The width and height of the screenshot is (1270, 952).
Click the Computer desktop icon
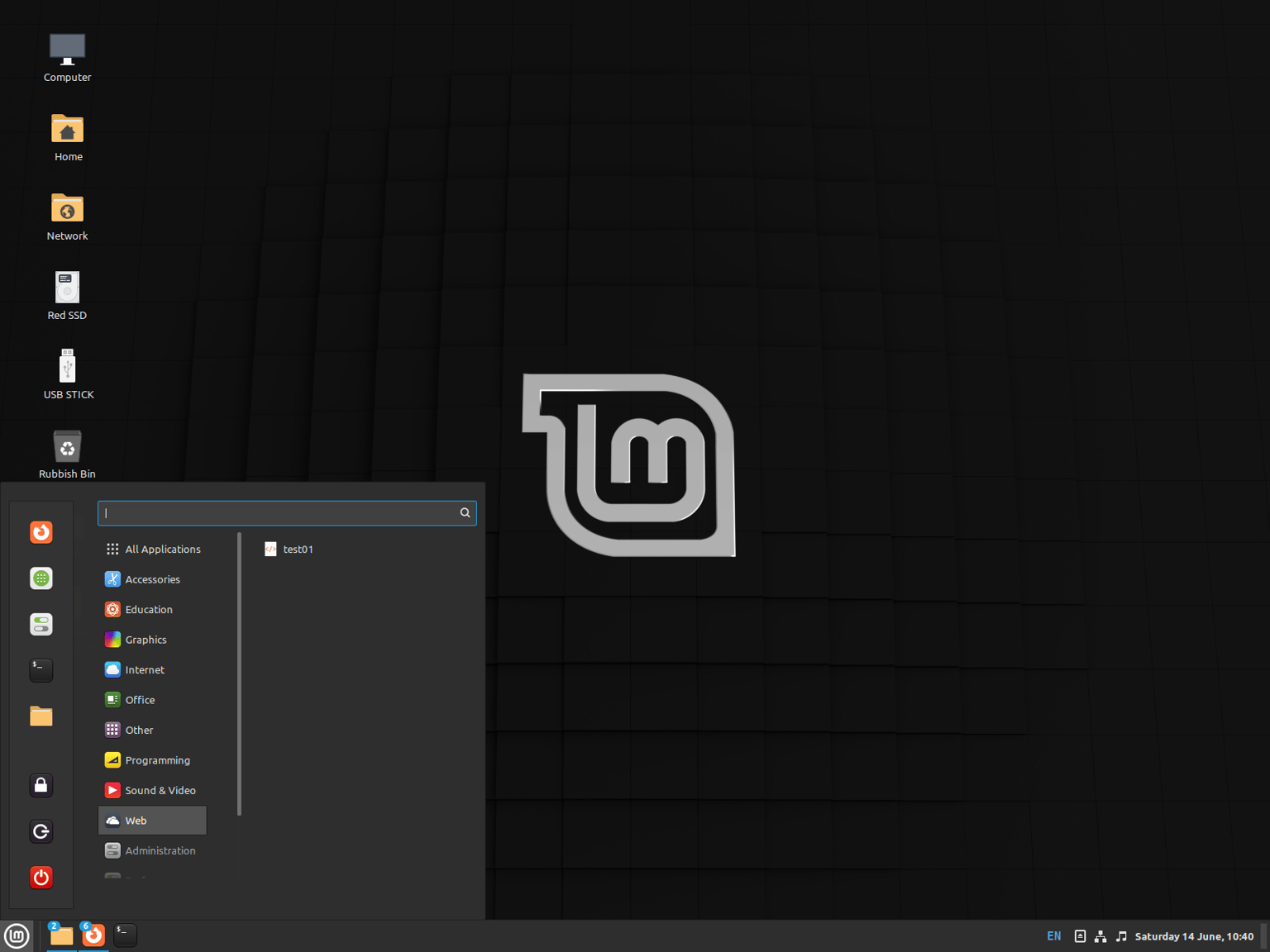tap(67, 58)
